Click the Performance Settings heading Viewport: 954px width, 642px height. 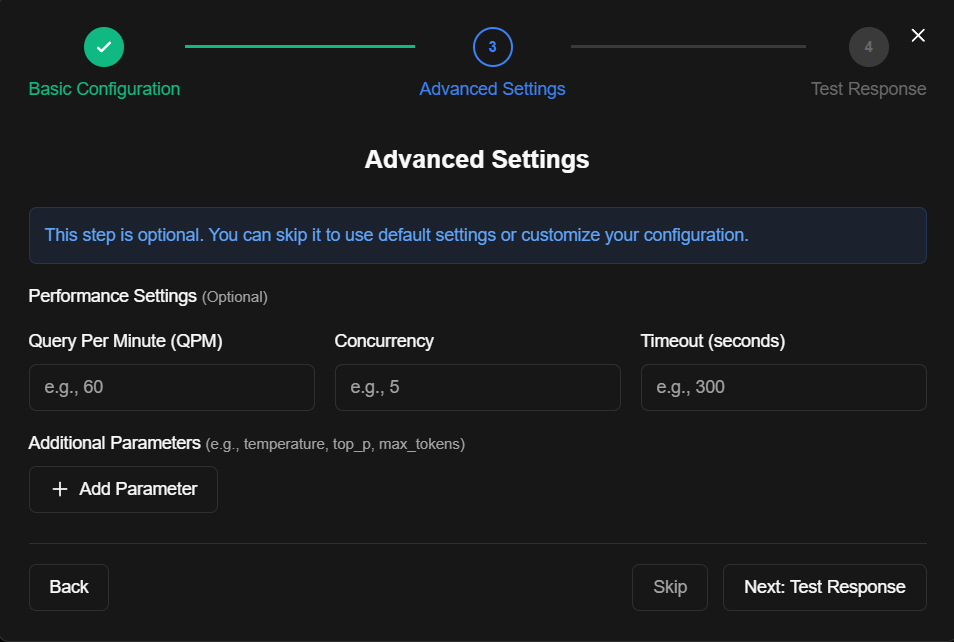112,296
